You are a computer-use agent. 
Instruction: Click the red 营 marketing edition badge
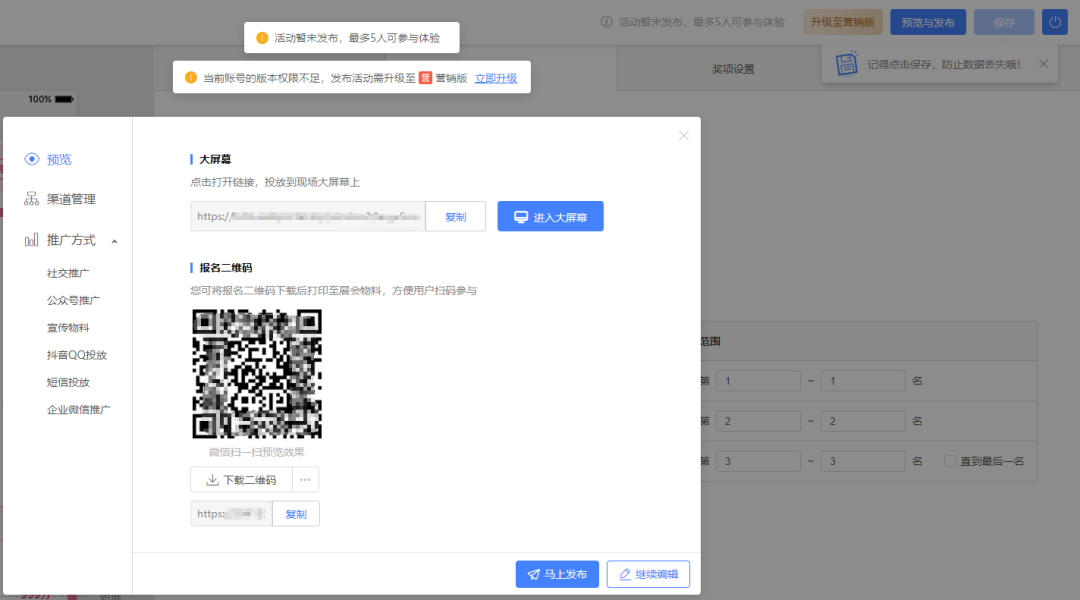(426, 78)
